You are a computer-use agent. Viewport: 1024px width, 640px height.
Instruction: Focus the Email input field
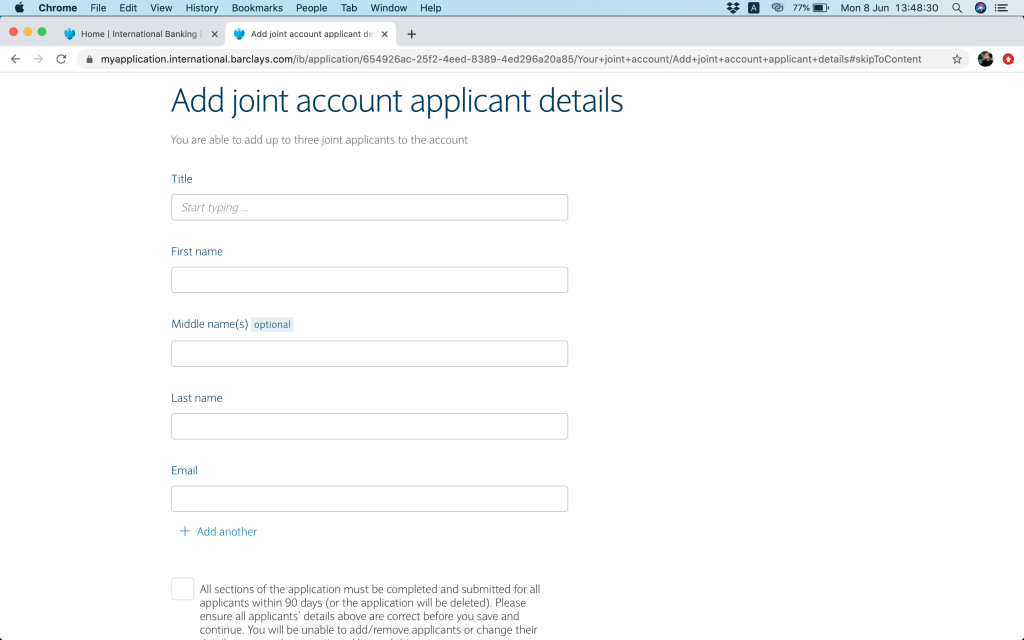(x=369, y=499)
